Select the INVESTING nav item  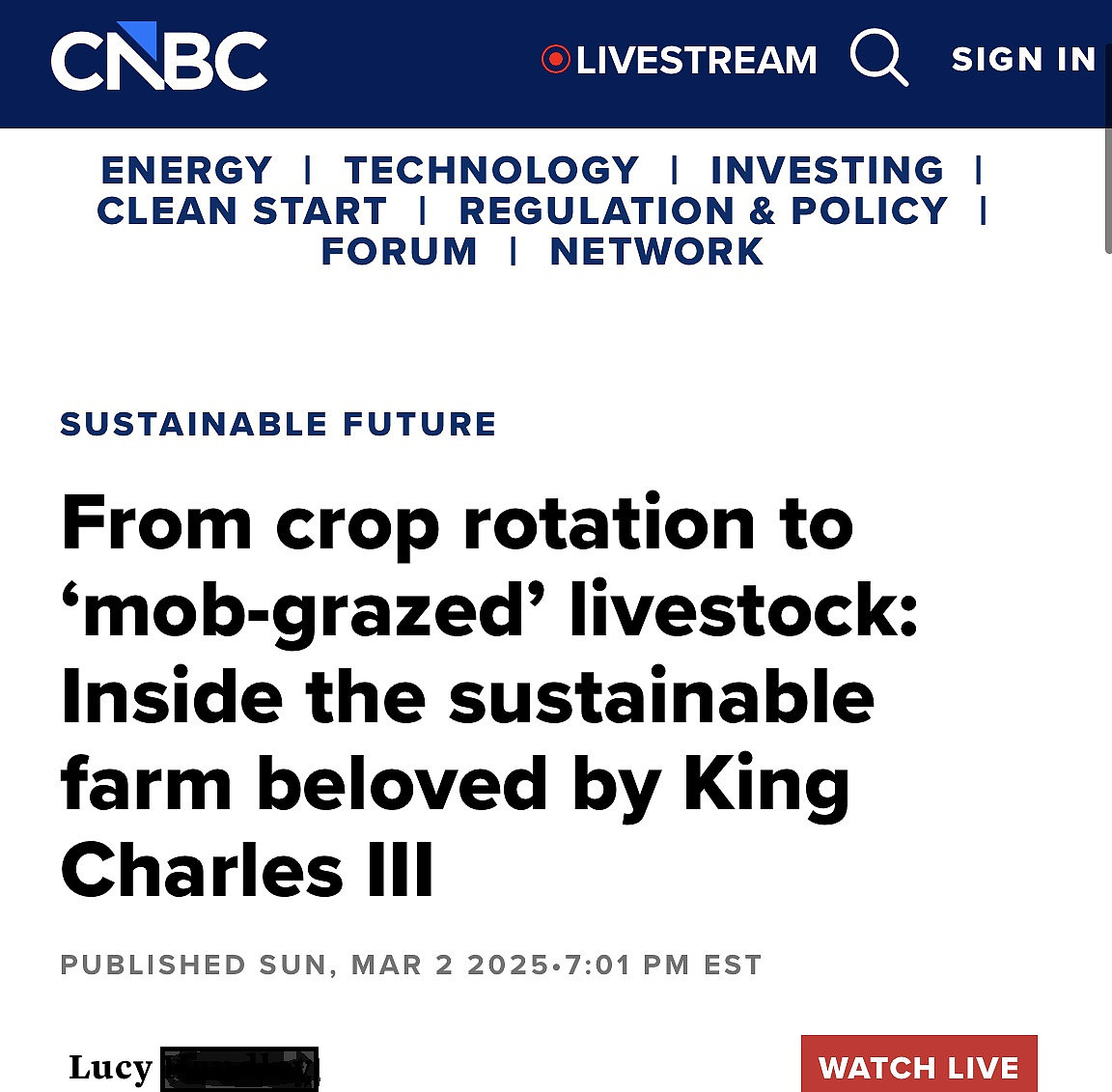pyautogui.click(x=827, y=170)
